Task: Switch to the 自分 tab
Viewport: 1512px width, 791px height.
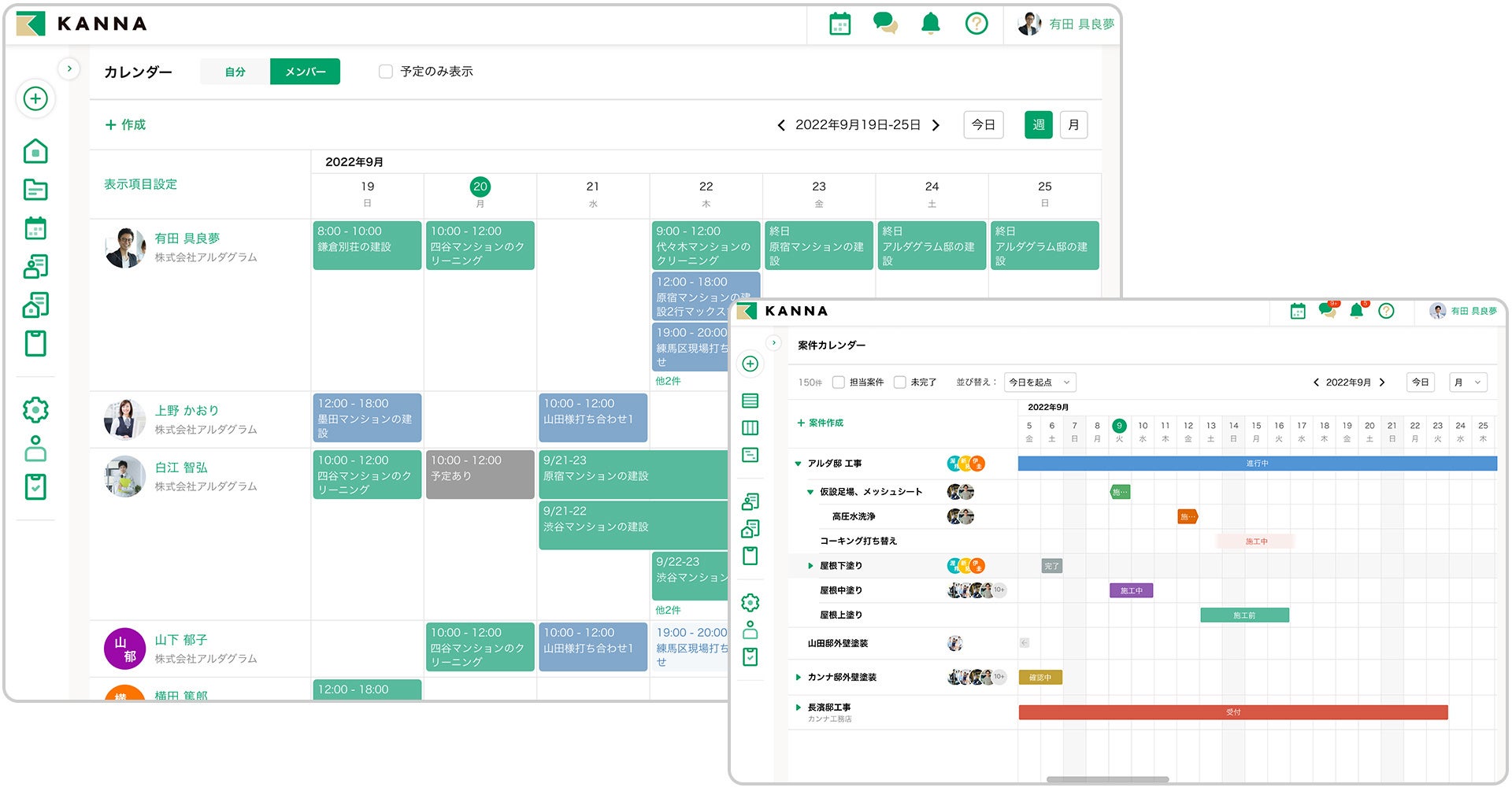Action: click(x=235, y=72)
